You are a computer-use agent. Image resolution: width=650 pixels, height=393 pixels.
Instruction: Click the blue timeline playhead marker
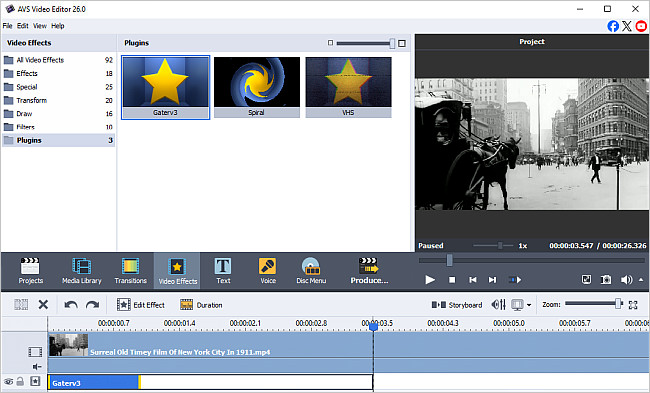tap(374, 327)
